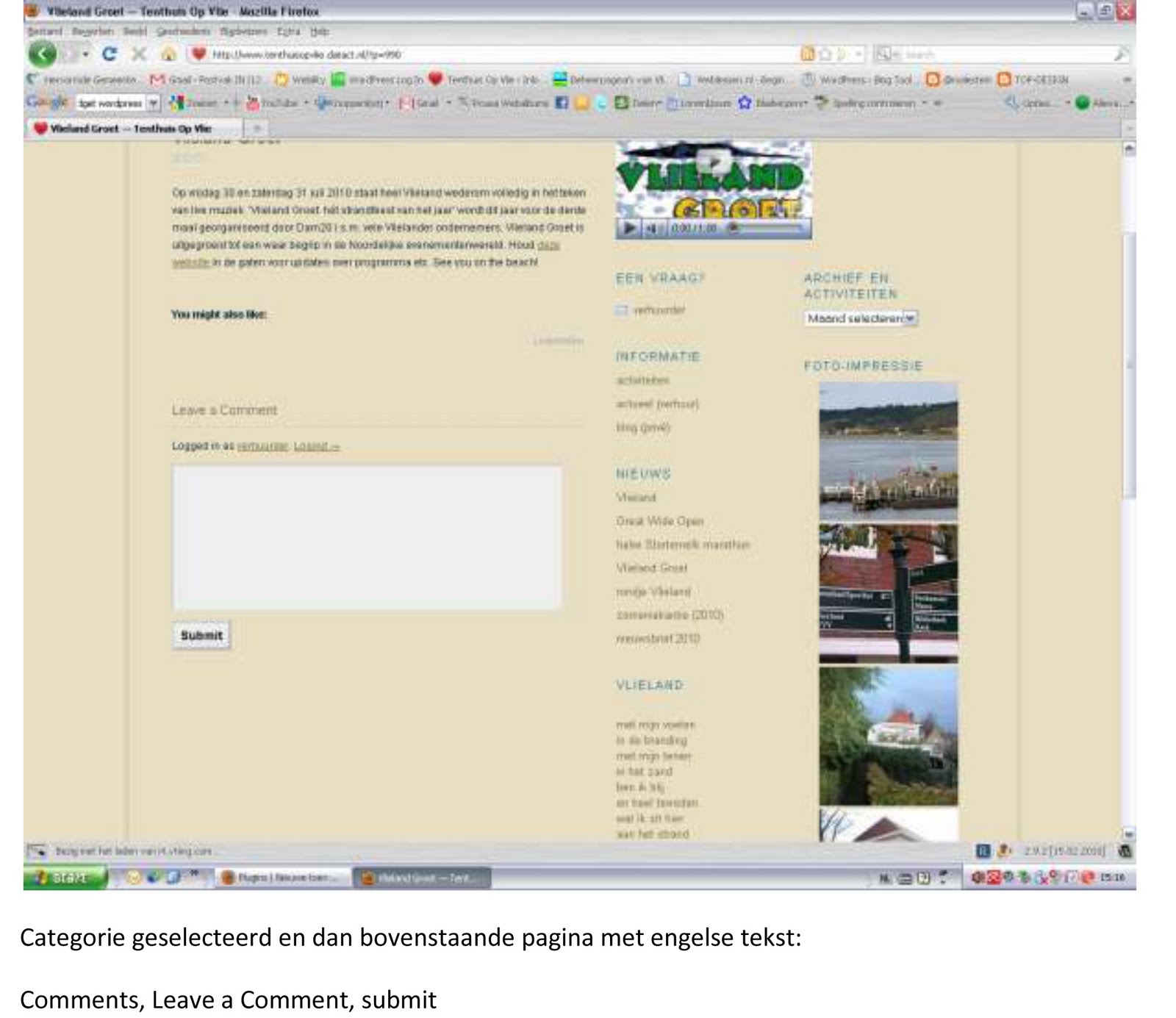This screenshot has height=1018, width=1176.
Task: Switch to Vlieland Groet taskbar window
Action: [x=422, y=878]
